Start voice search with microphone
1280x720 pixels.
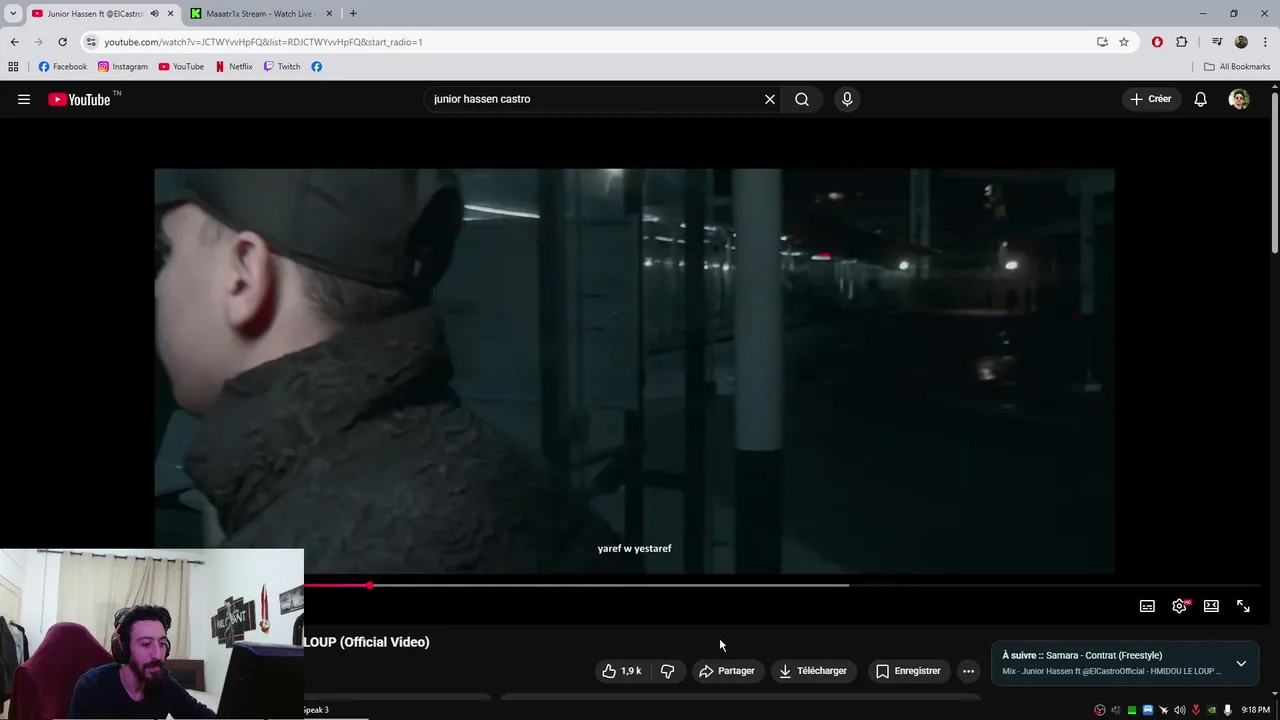[847, 99]
